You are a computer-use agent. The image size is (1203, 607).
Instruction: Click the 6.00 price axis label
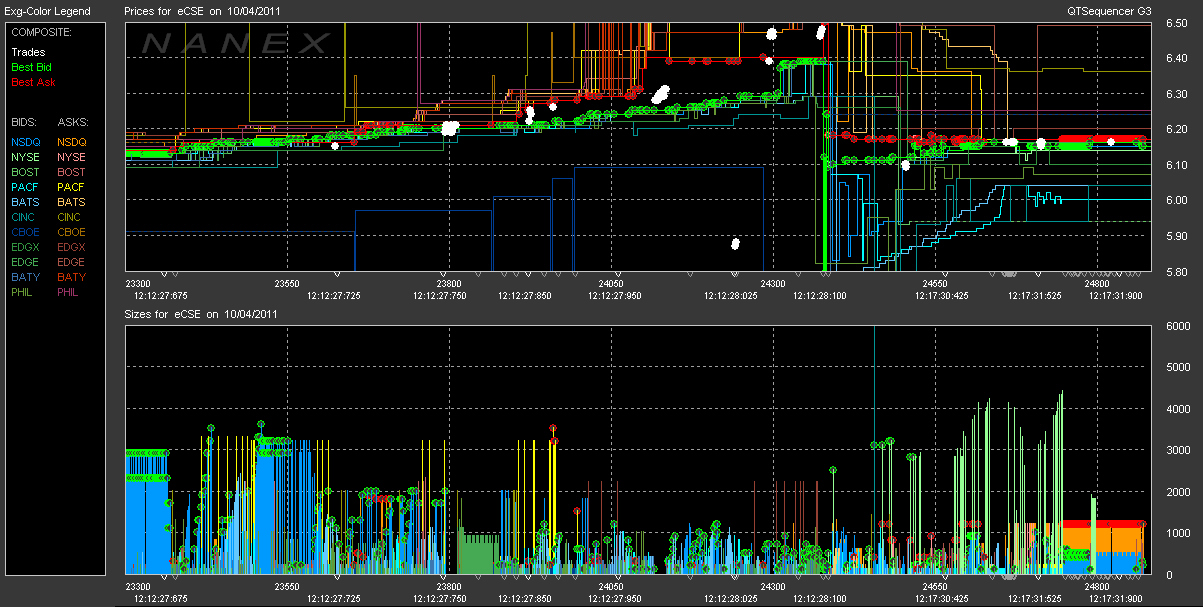click(x=1176, y=200)
